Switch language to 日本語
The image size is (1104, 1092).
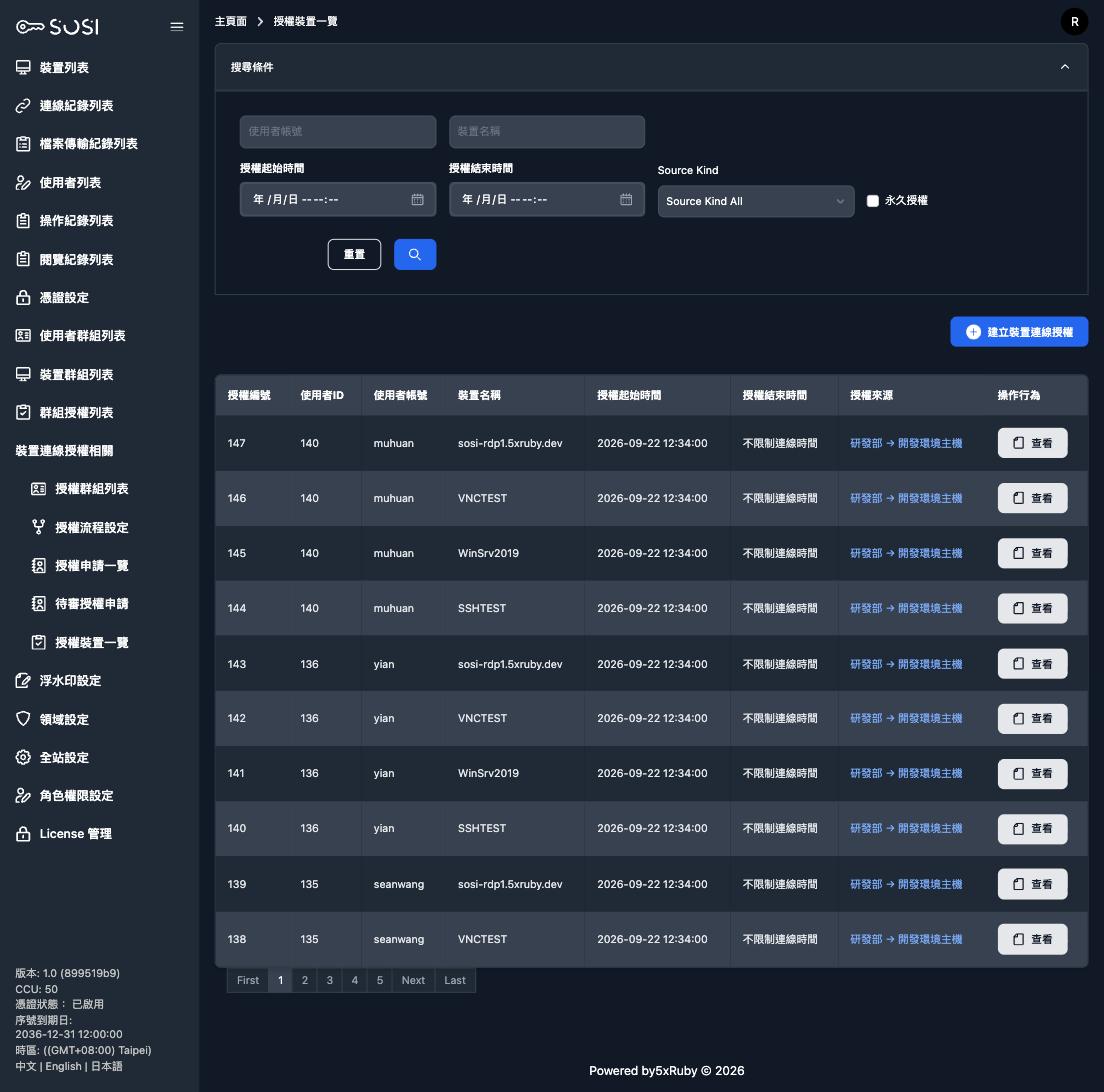(107, 1066)
